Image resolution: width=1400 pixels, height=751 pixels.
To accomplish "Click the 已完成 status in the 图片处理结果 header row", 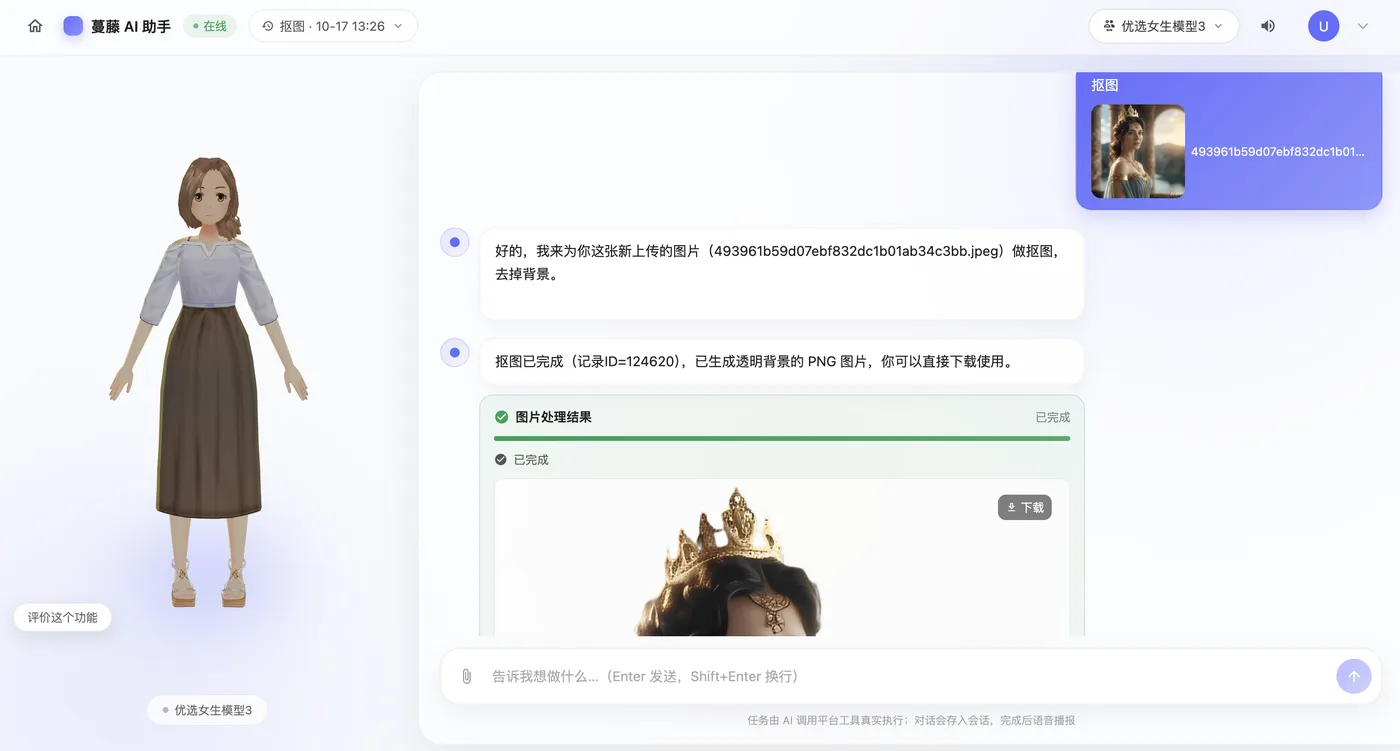I will click(x=1052, y=417).
